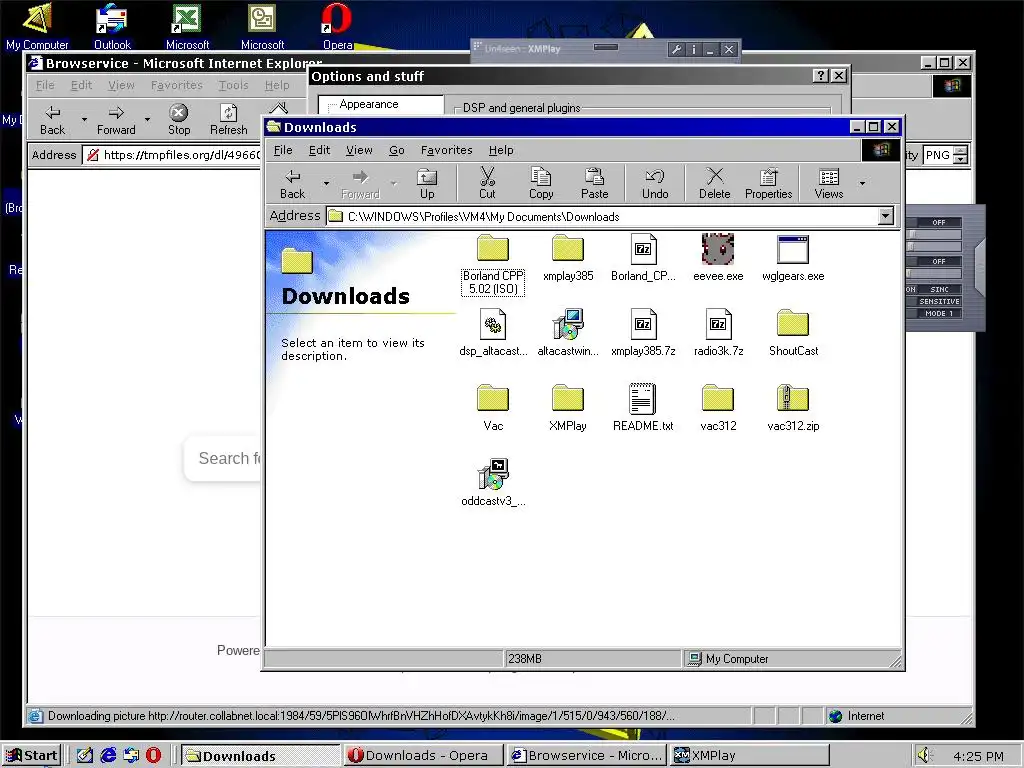Click the Views toolbar icon
This screenshot has height=768, width=1024.
pos(829,184)
